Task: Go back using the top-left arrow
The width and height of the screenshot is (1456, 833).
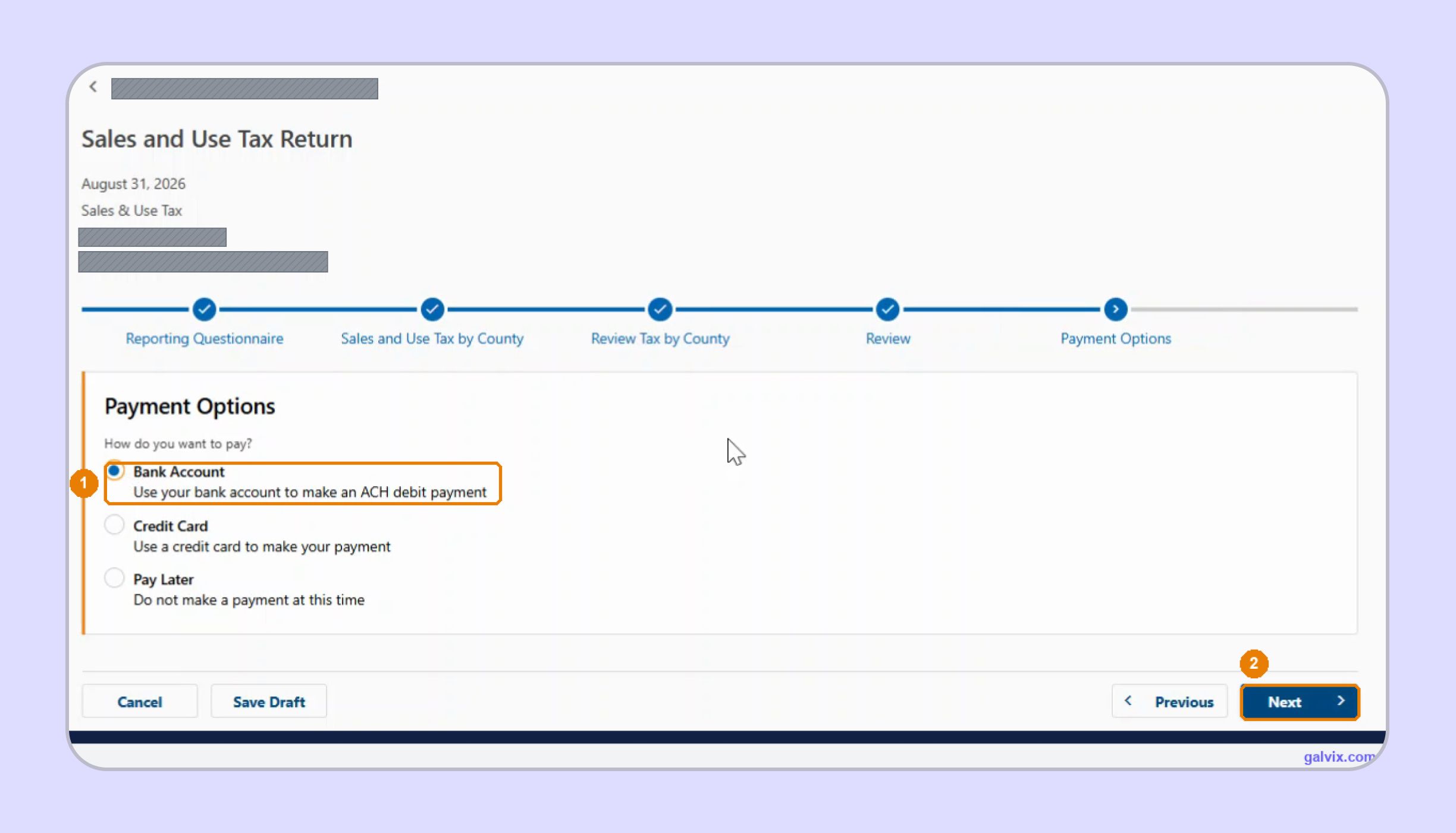Action: click(x=93, y=87)
